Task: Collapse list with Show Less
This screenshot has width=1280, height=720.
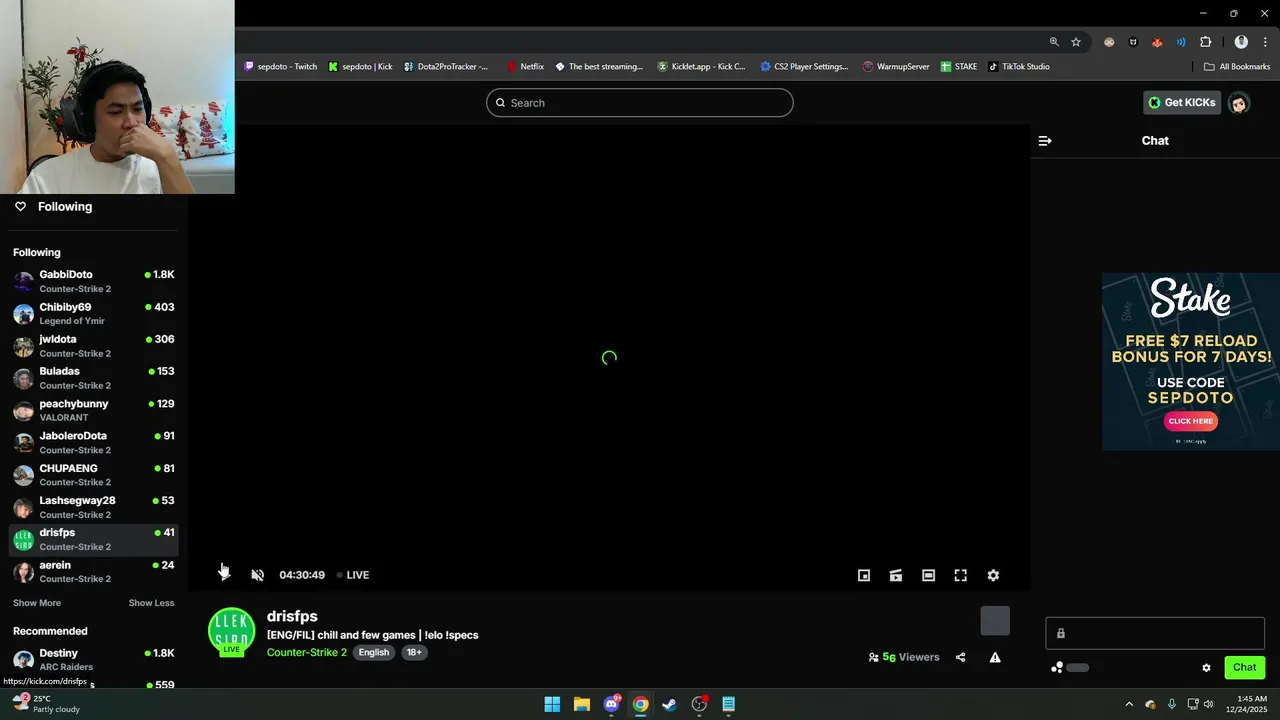Action: coord(151,603)
